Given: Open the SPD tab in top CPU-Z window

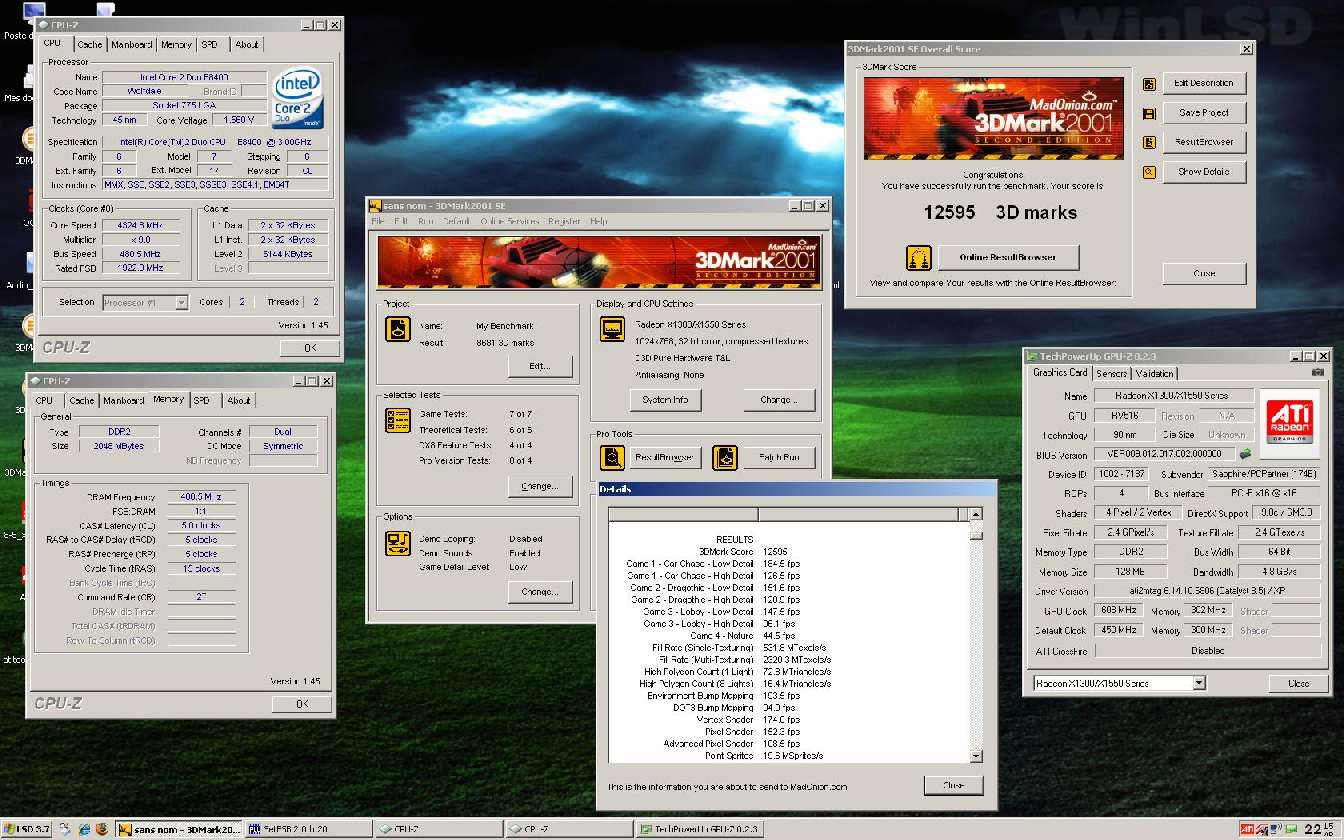Looking at the screenshot, I should tap(210, 44).
